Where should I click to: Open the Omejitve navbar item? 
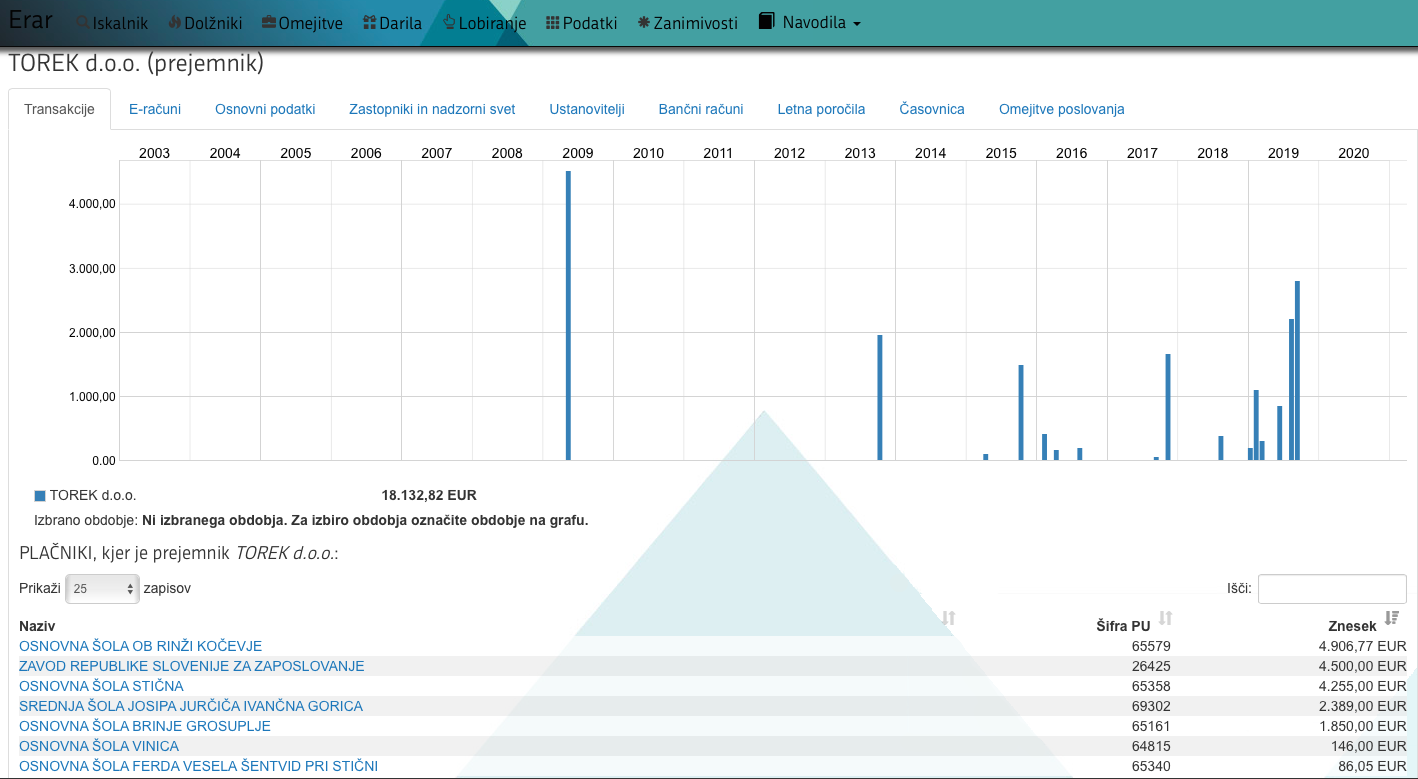click(302, 23)
